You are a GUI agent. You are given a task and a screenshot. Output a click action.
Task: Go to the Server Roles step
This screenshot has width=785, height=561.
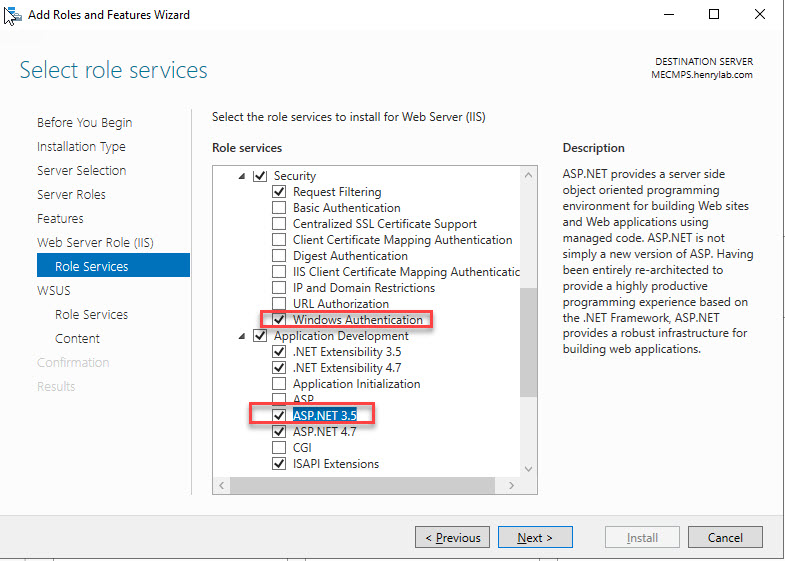(71, 195)
